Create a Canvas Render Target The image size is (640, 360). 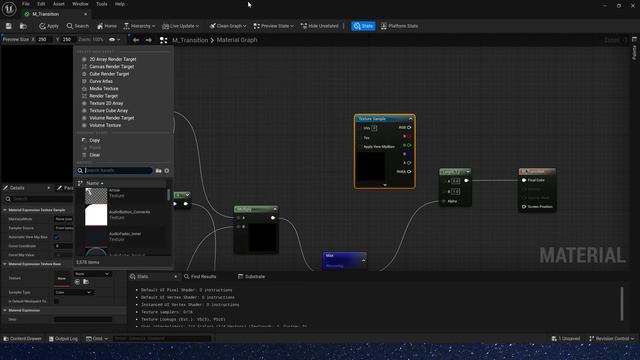point(111,67)
